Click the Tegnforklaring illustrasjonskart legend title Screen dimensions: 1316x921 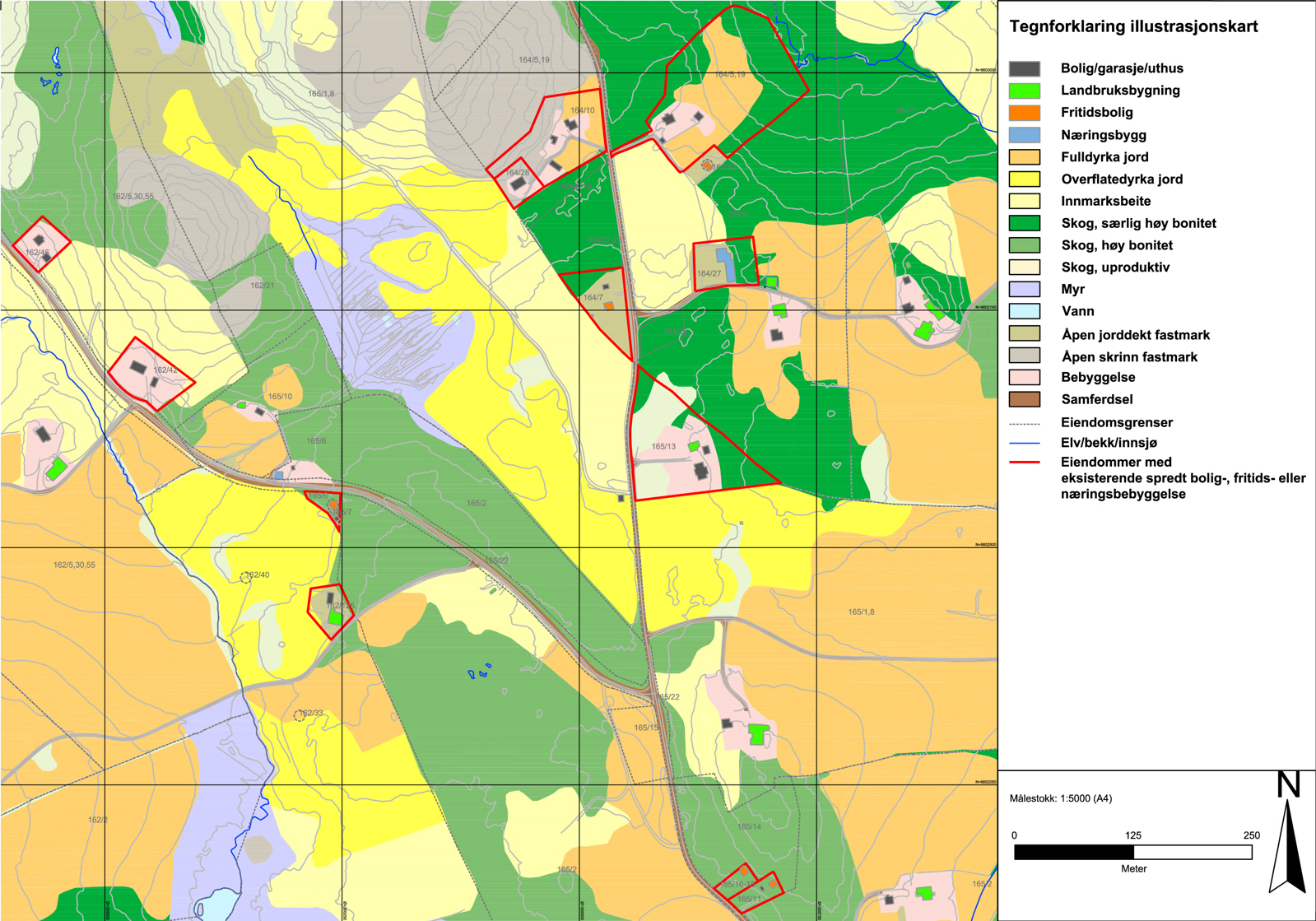pos(1133,26)
